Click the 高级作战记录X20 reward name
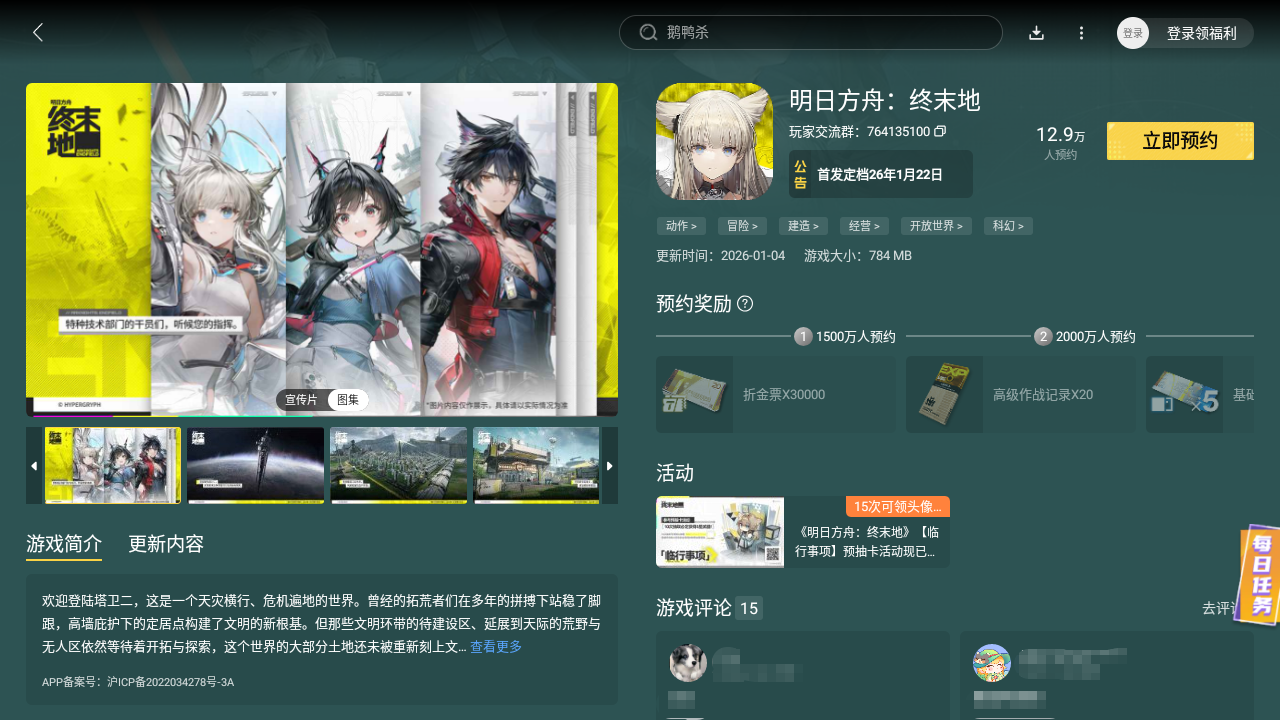Screen dimensions: 1280x720 click(x=1043, y=395)
